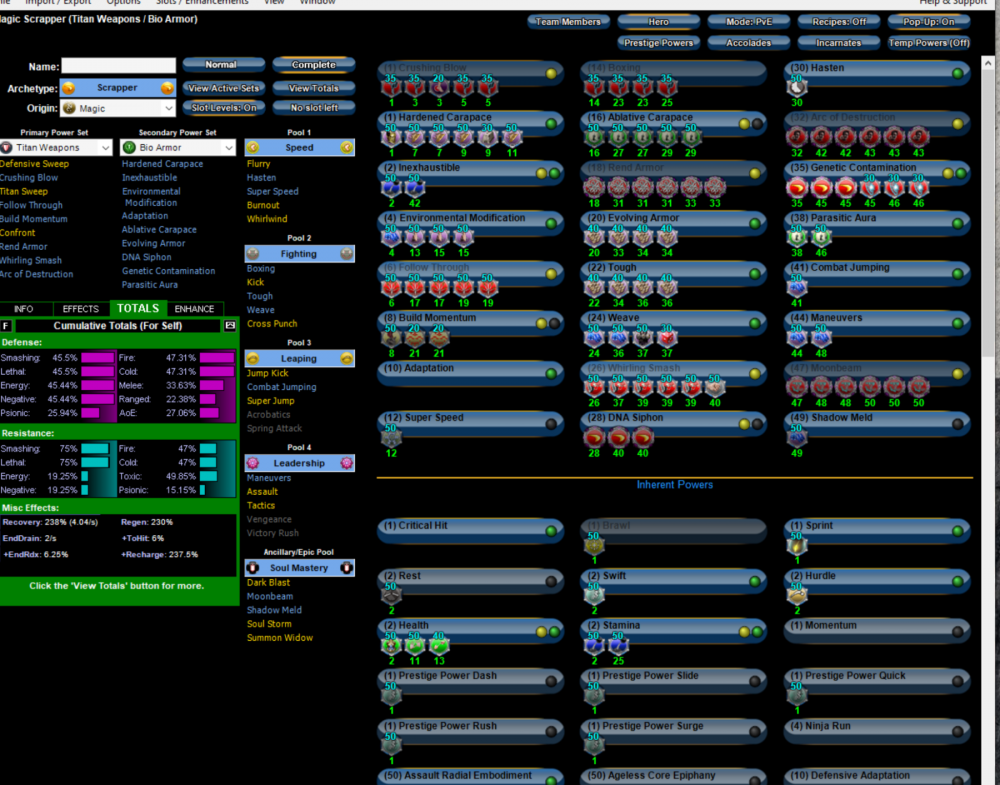Click the next archetype arrow right of Scrapper
The width and height of the screenshot is (1000, 785).
(169, 88)
